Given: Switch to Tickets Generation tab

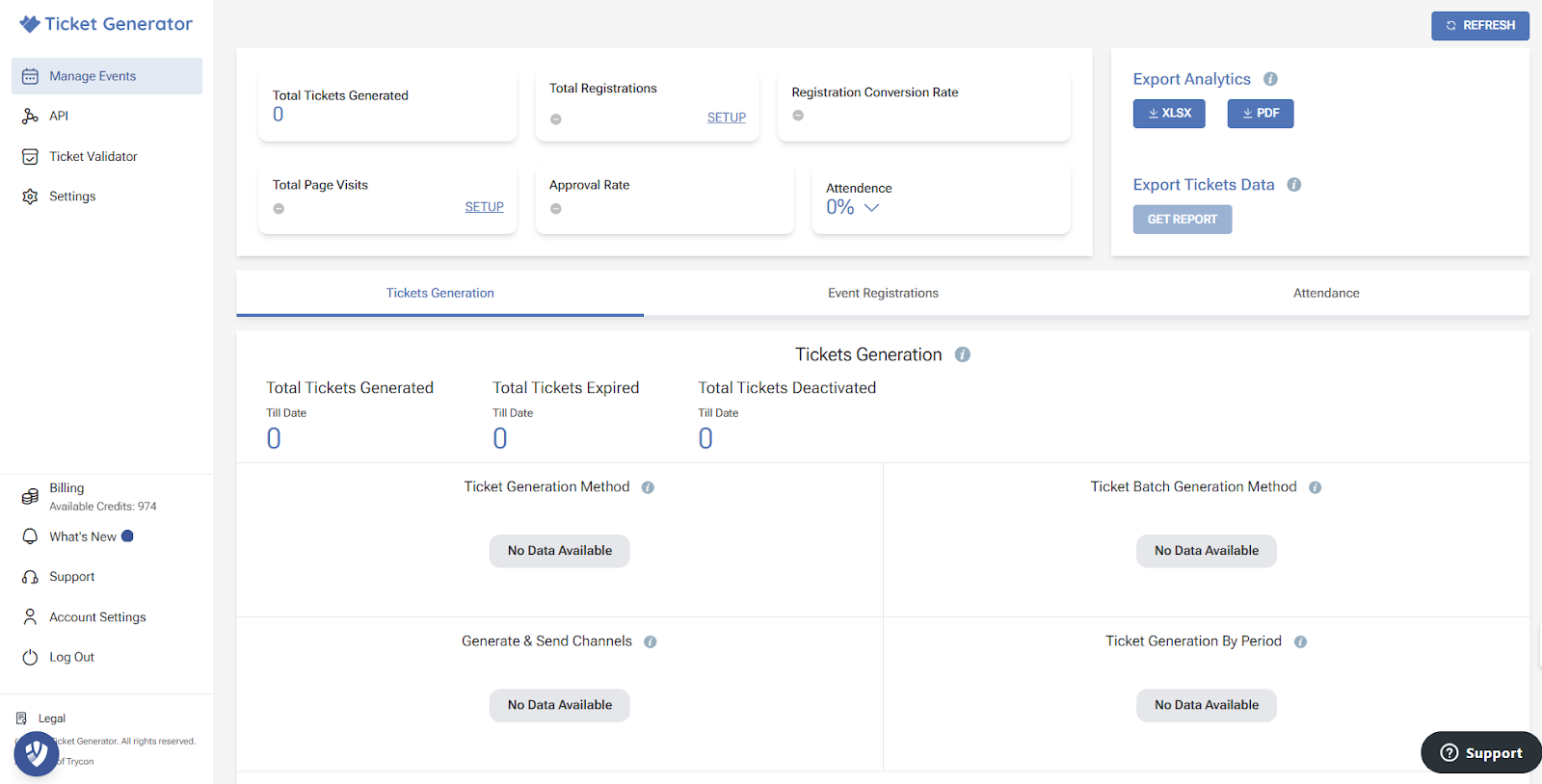Looking at the screenshot, I should tap(440, 294).
